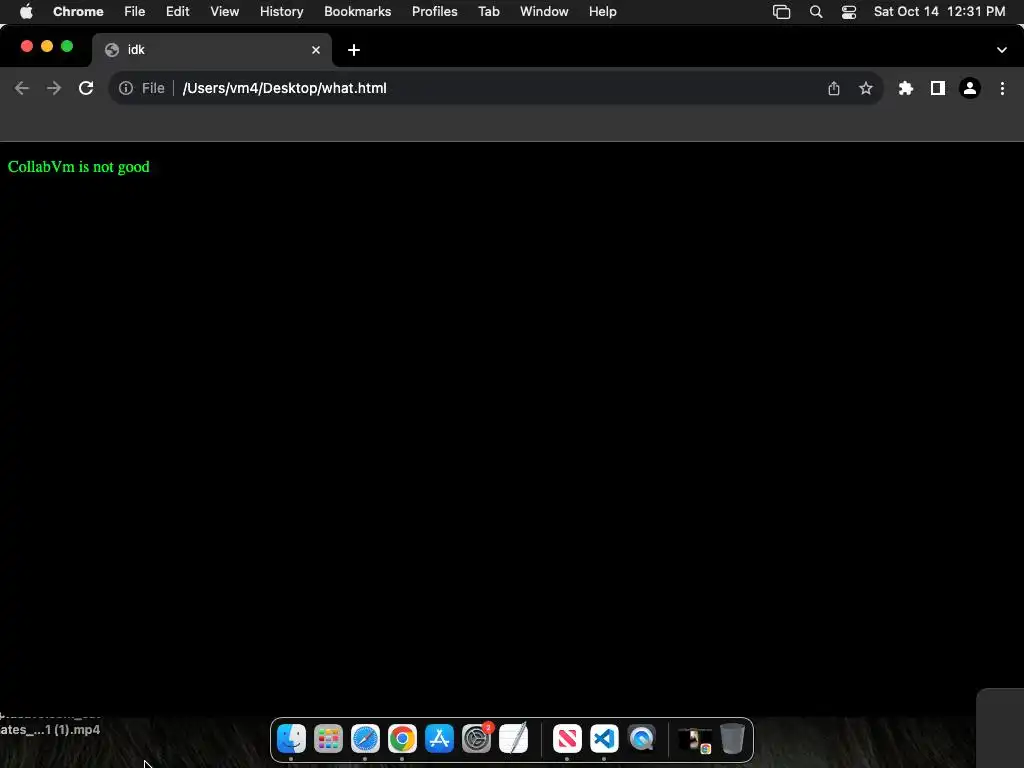Close the idk tab
Image resolution: width=1024 pixels, height=768 pixels.
(316, 50)
